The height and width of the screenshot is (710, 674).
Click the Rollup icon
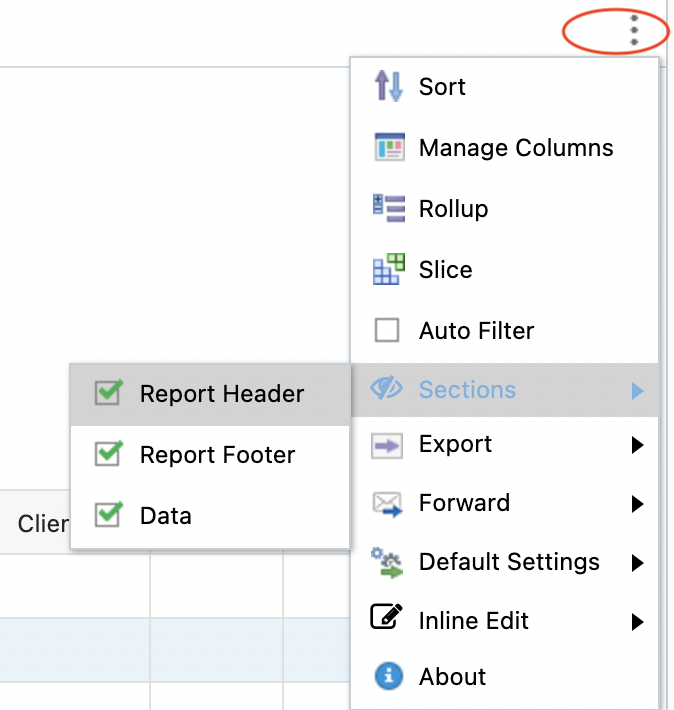click(387, 209)
